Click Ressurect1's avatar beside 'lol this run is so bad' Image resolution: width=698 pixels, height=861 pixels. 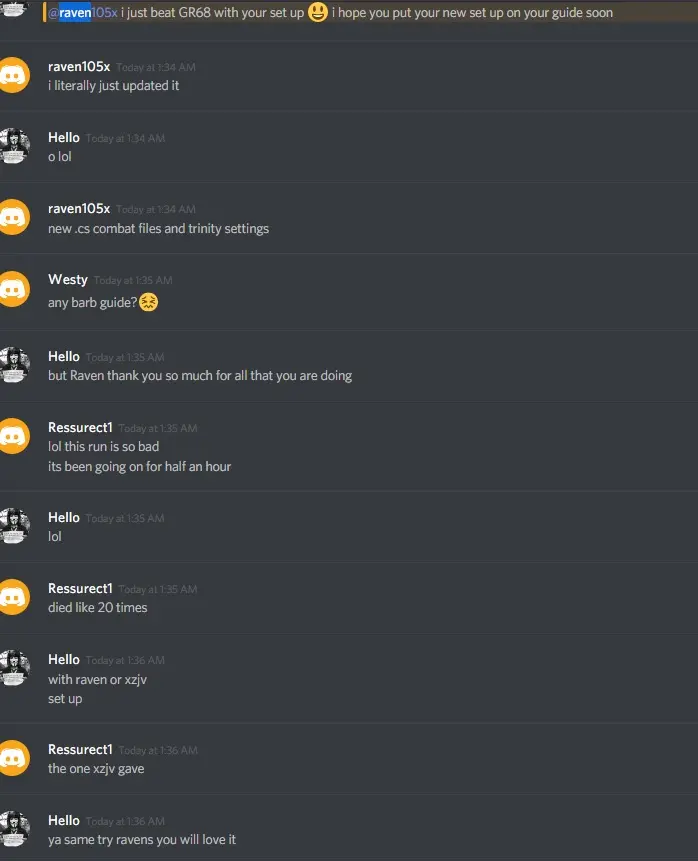[13, 436]
